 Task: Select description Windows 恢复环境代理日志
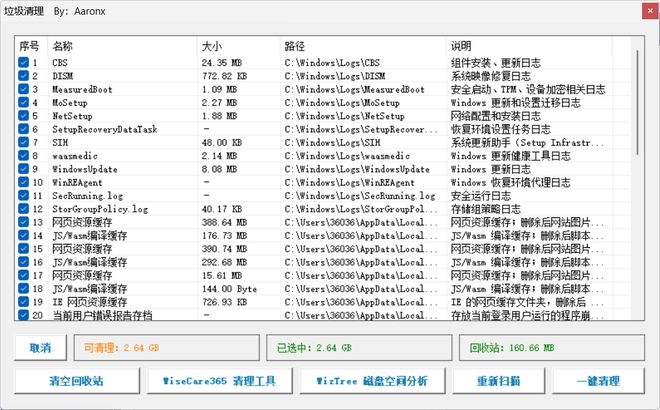(x=511, y=182)
